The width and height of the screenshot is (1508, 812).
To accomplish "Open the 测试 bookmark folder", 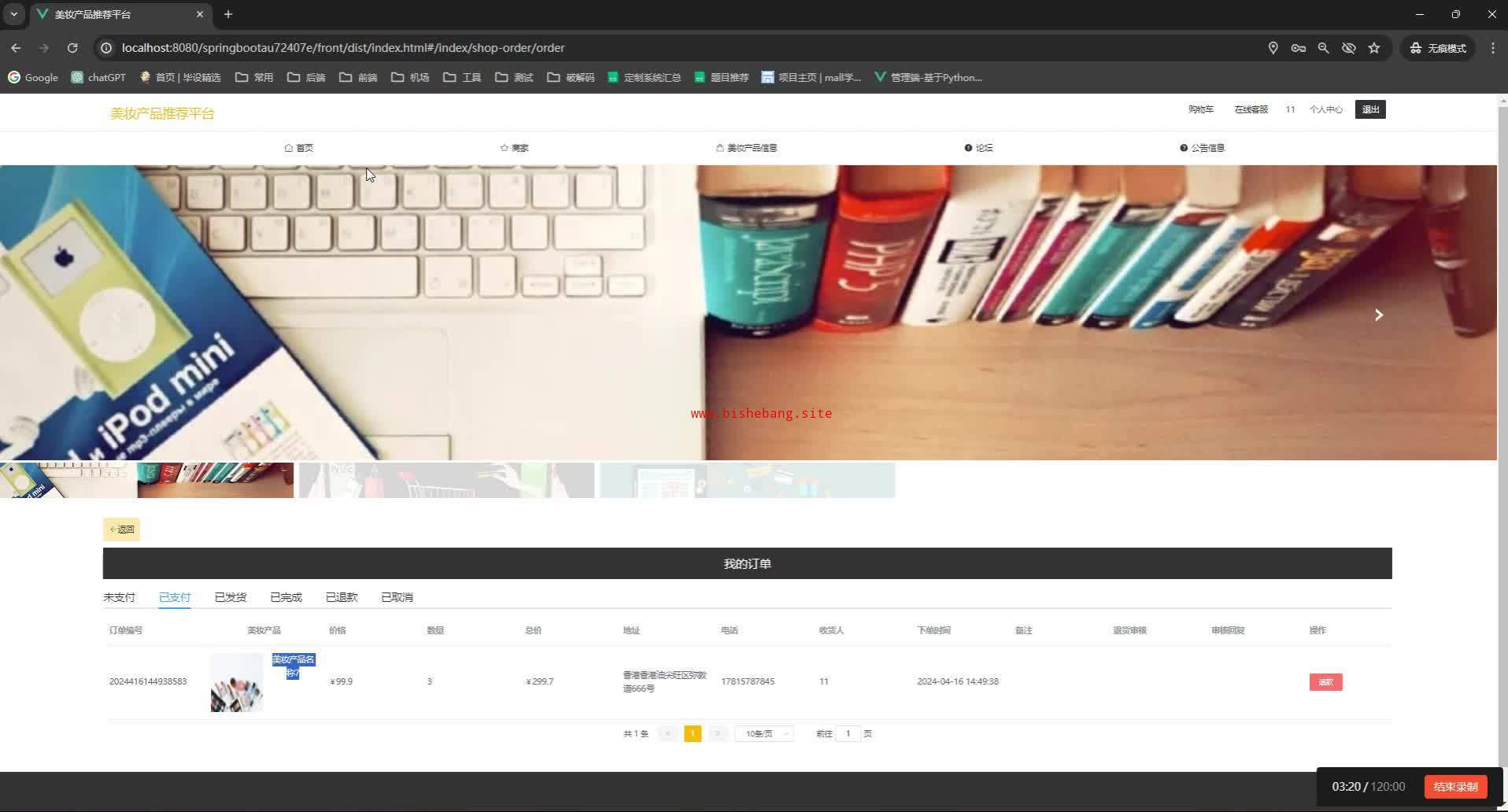I will (x=514, y=77).
